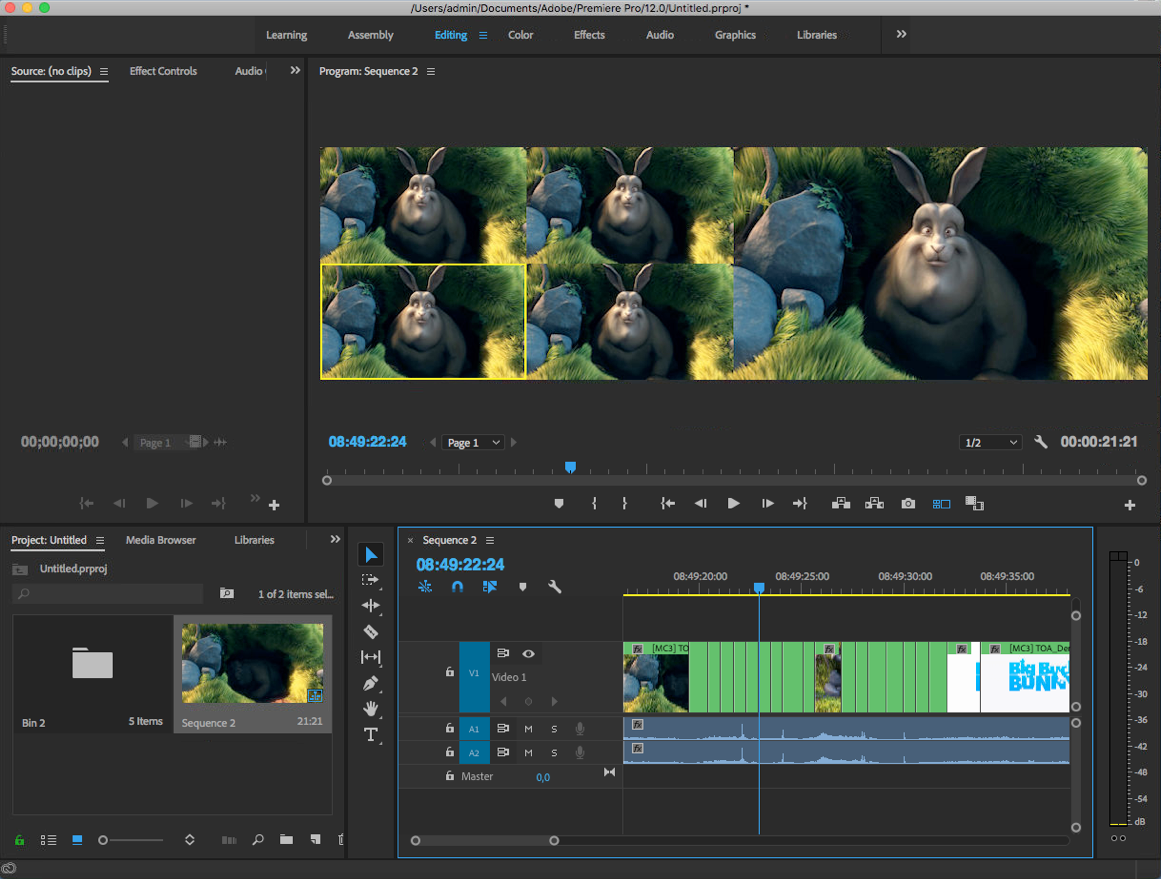This screenshot has height=879, width=1161.
Task: Add a marker in timeline header
Action: tap(523, 586)
